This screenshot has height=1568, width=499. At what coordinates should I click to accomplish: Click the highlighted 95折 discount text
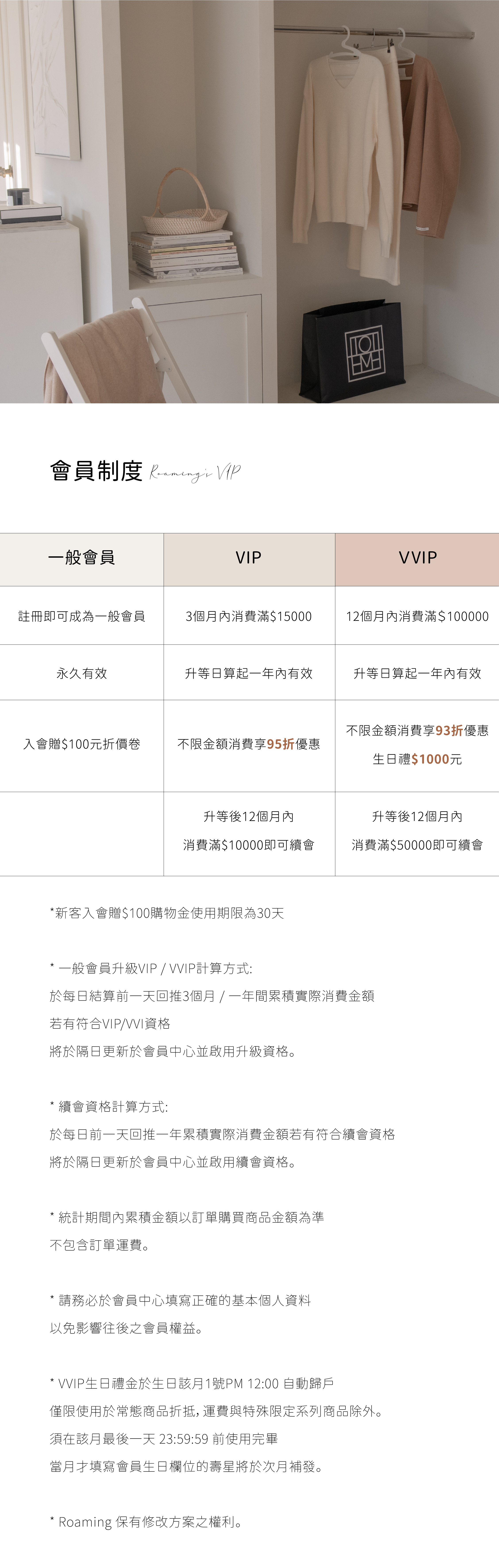coord(281,744)
